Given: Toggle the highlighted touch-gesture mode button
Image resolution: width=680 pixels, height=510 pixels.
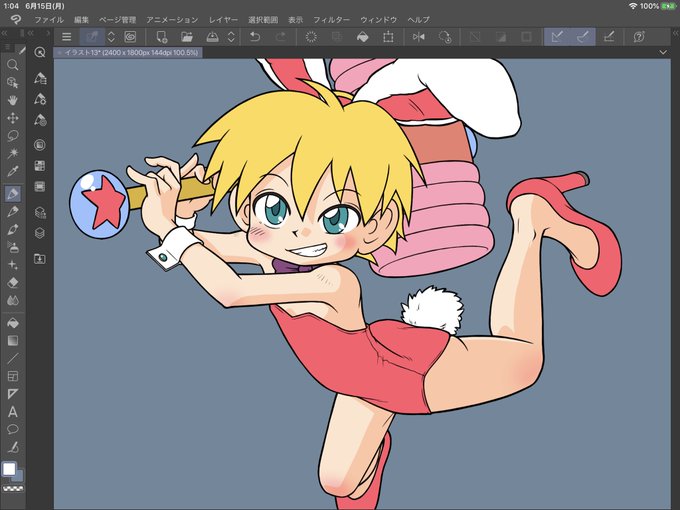Looking at the screenshot, I should pyautogui.click(x=92, y=37).
